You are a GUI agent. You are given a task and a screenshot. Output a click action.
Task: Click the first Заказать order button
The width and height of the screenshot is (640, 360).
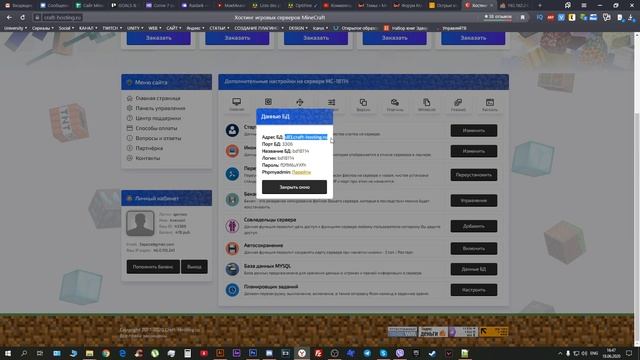(159, 38)
